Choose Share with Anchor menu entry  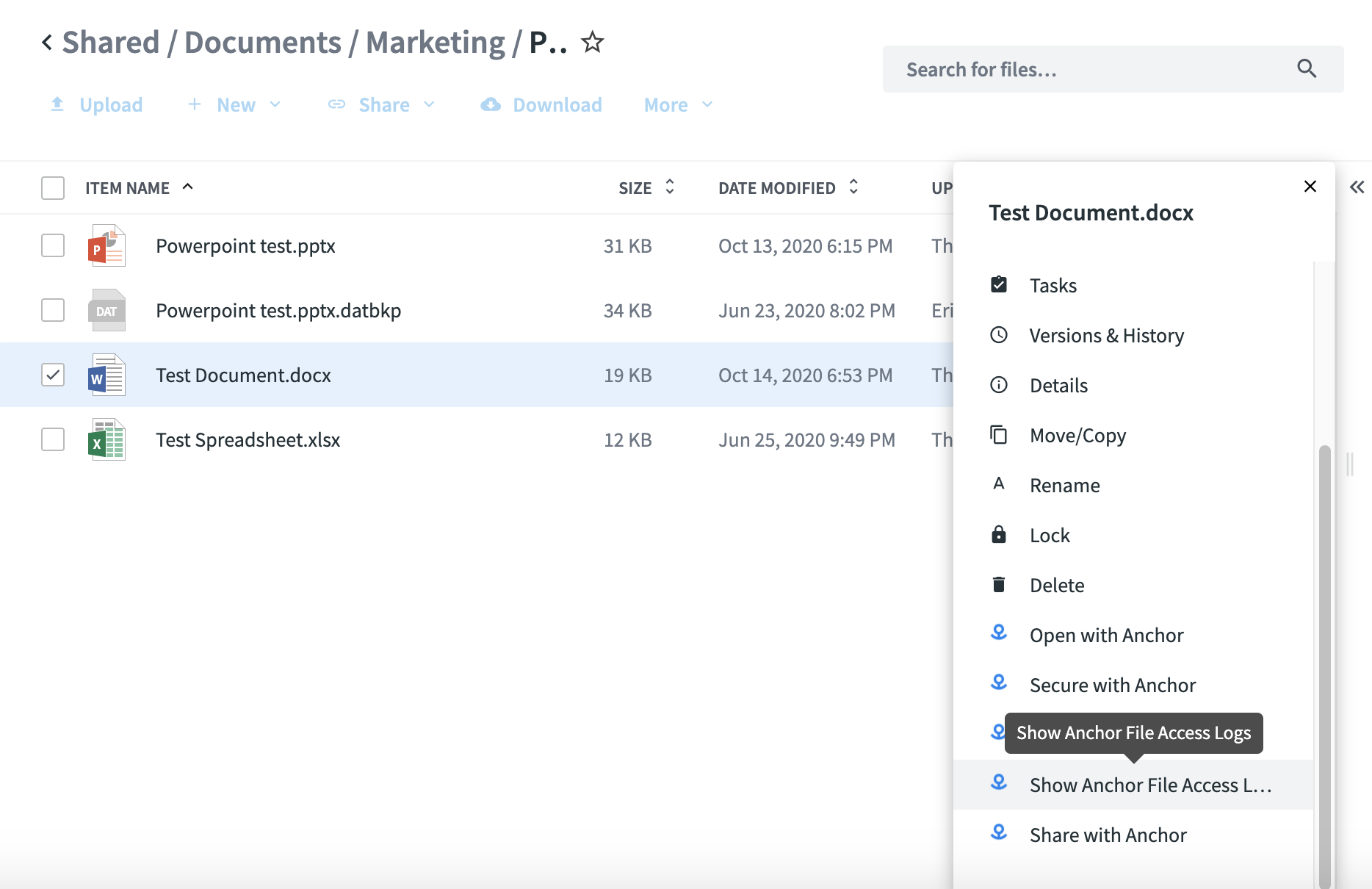click(x=1108, y=835)
